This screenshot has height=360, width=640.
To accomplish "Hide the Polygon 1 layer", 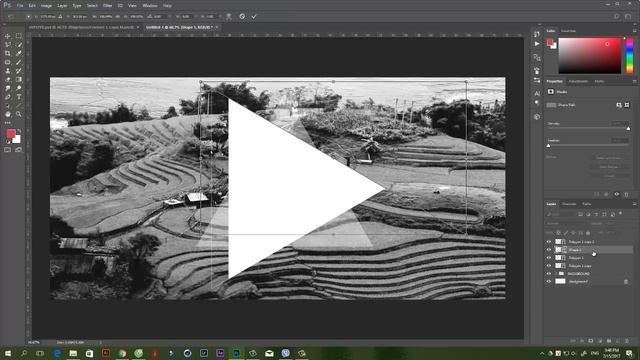I will coord(549,258).
